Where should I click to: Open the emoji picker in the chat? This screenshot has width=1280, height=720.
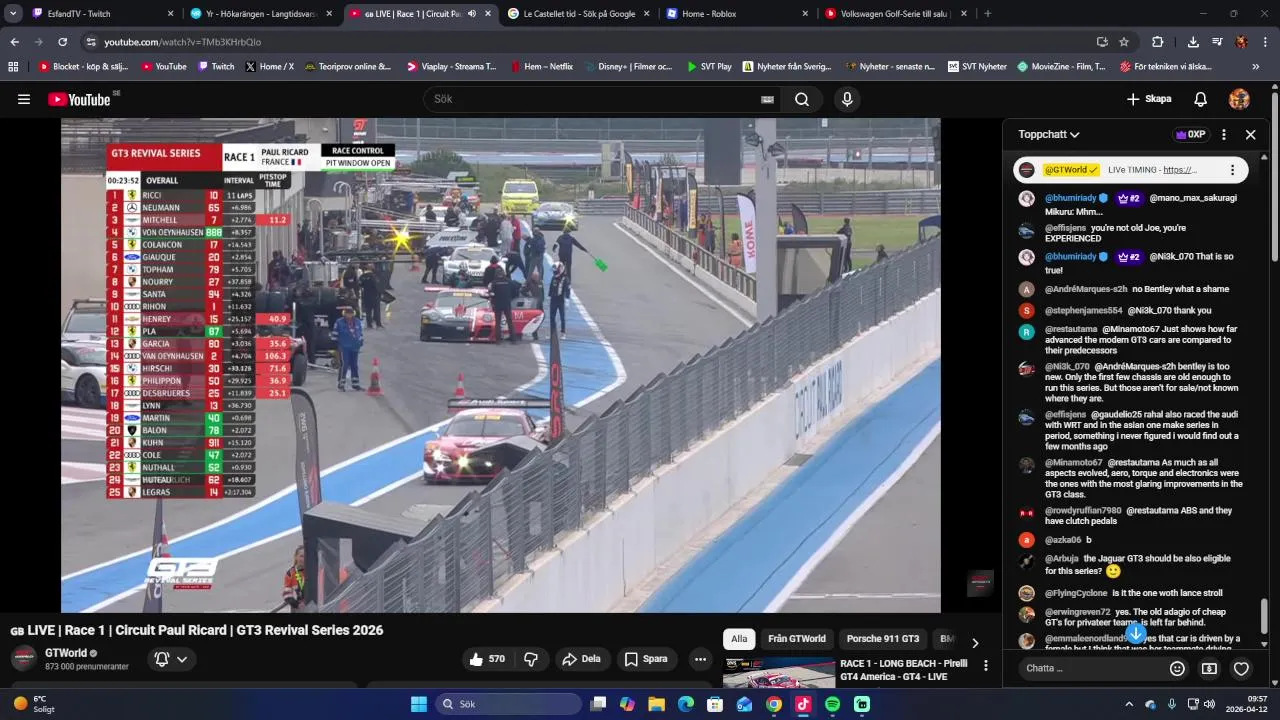click(x=1178, y=668)
